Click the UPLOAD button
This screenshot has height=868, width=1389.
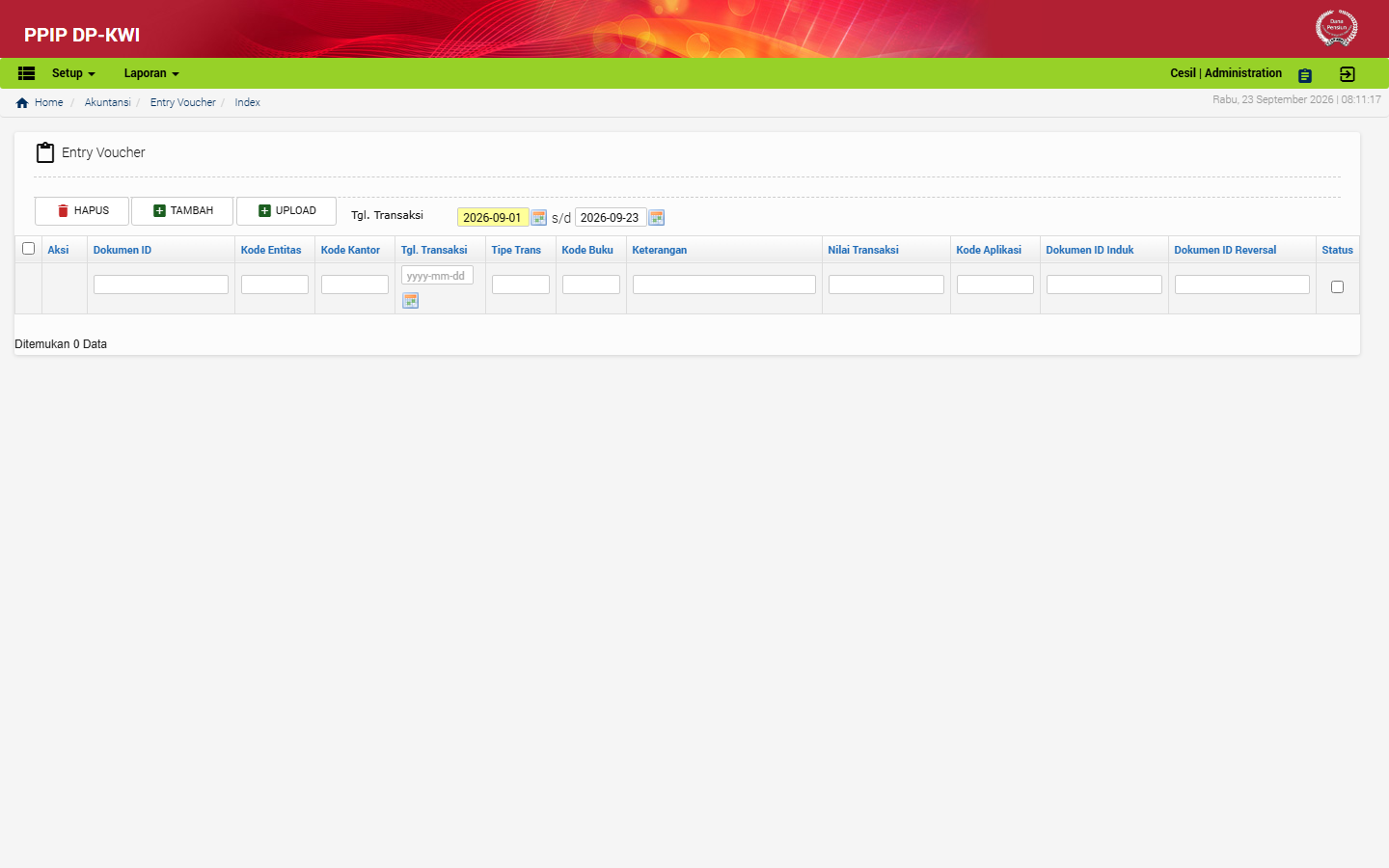click(x=286, y=211)
